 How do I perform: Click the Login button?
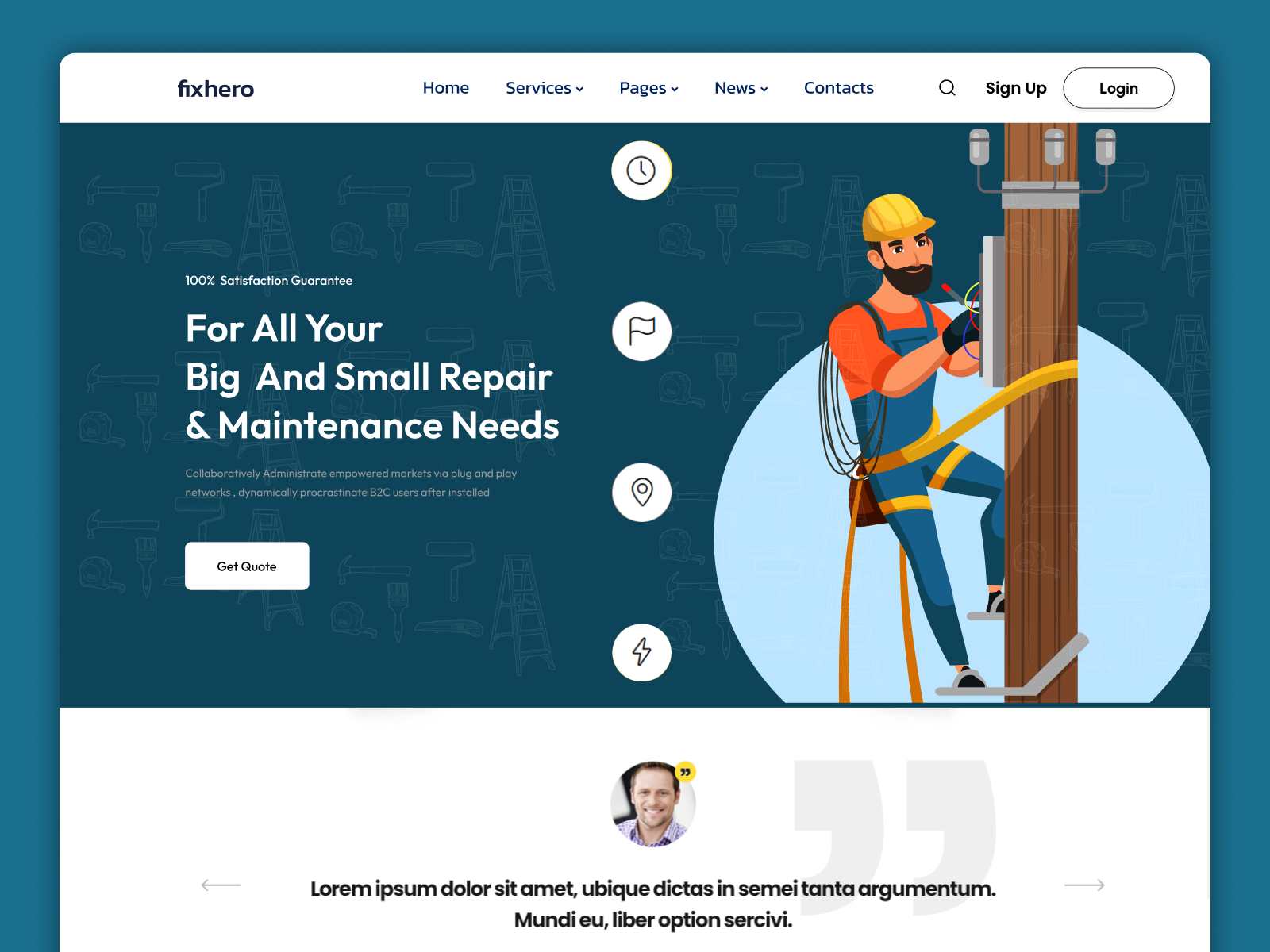pyautogui.click(x=1118, y=88)
